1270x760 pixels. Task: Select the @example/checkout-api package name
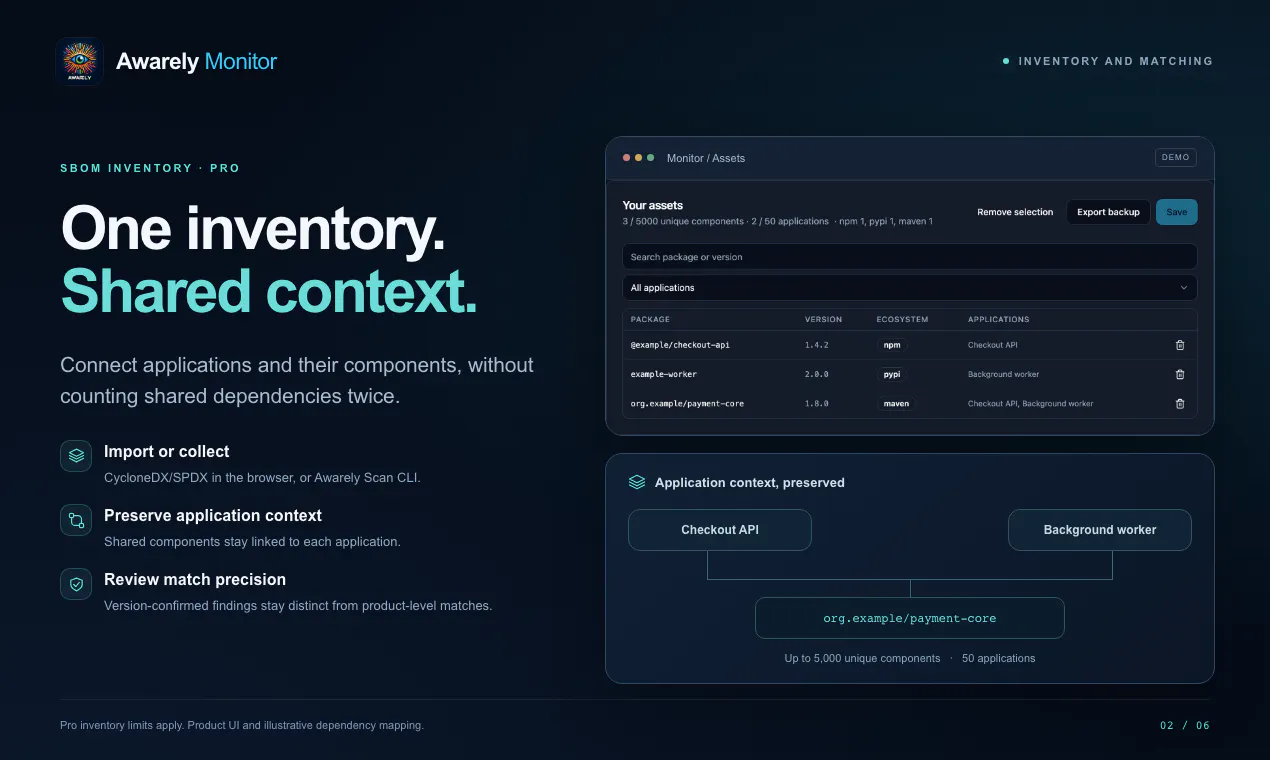pyautogui.click(x=680, y=345)
